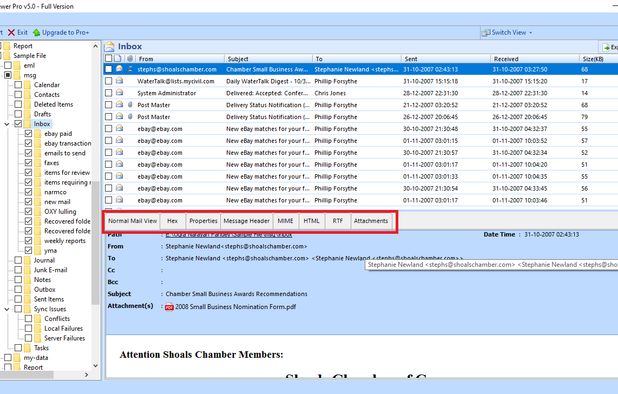Click the Journal folder icon
The width and height of the screenshot is (618, 394).
[x=27, y=260]
